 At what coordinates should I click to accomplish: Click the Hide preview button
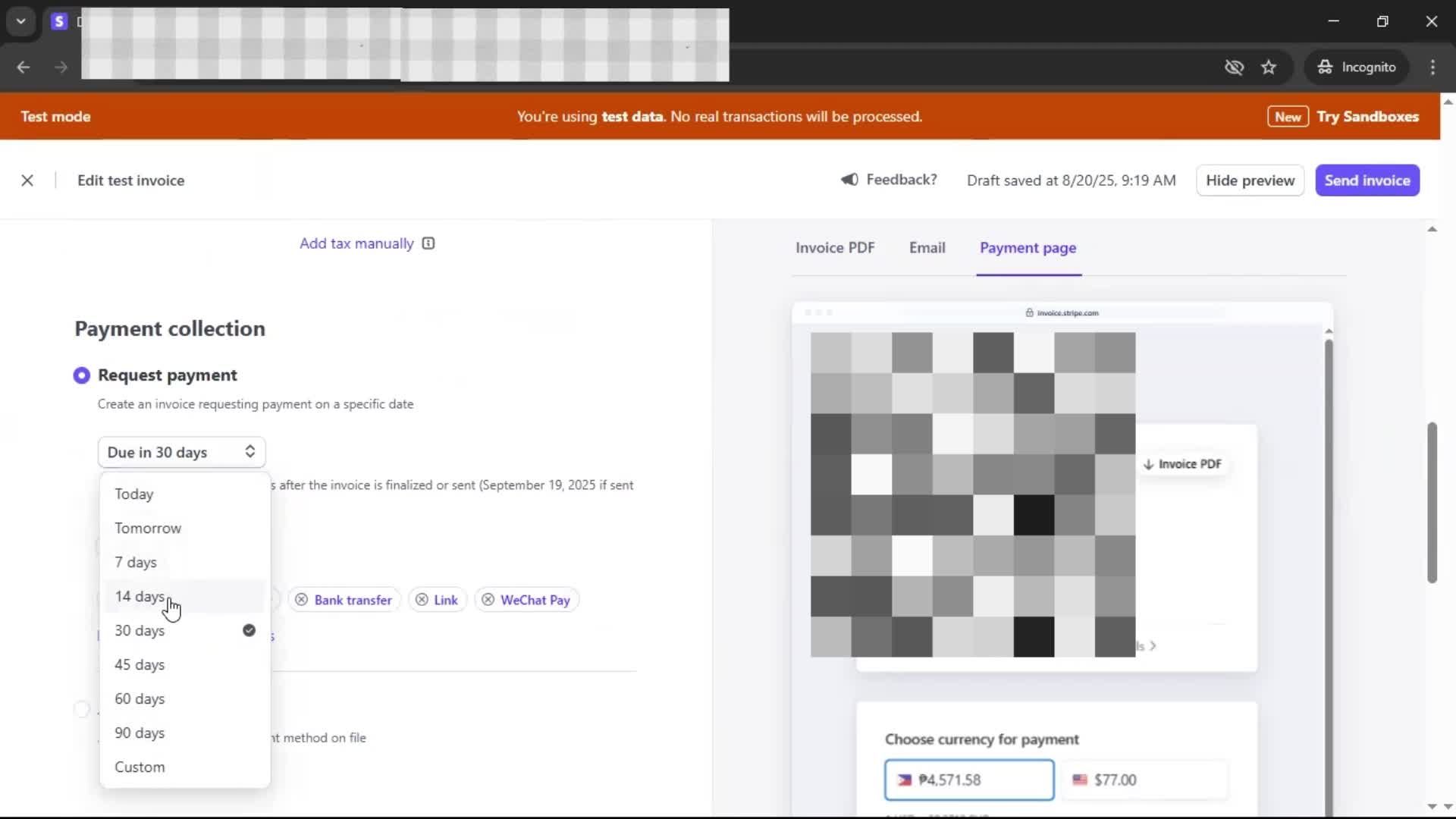point(1250,180)
